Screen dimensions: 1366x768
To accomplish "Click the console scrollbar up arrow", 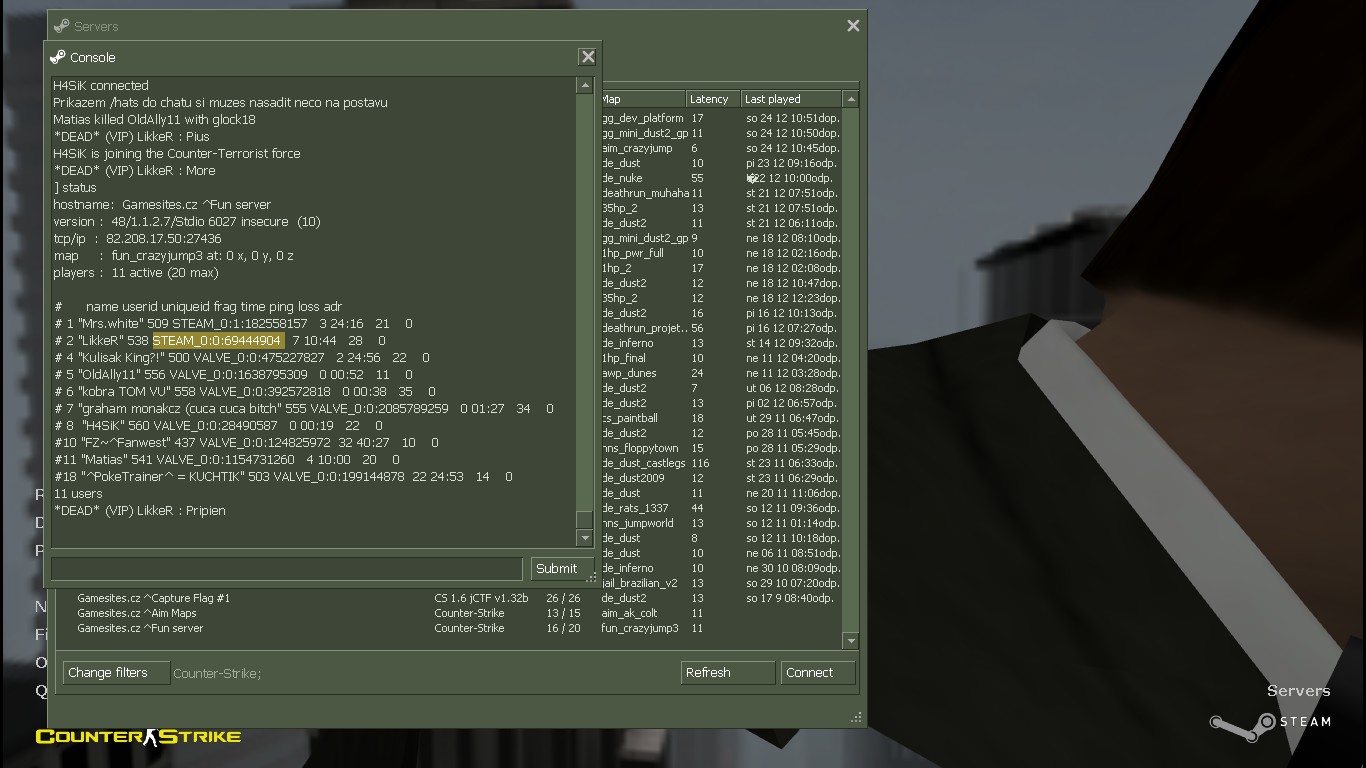I will (x=585, y=86).
